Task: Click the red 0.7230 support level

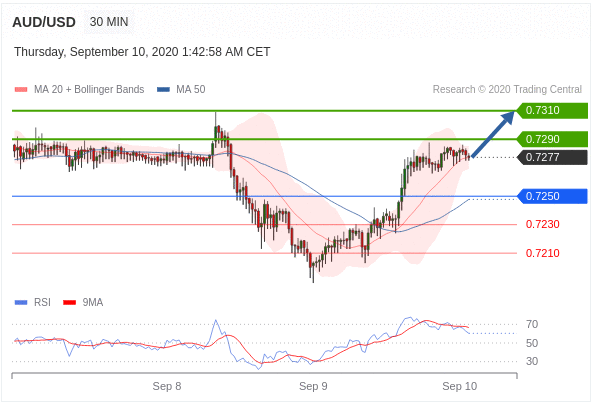Action: point(543,224)
